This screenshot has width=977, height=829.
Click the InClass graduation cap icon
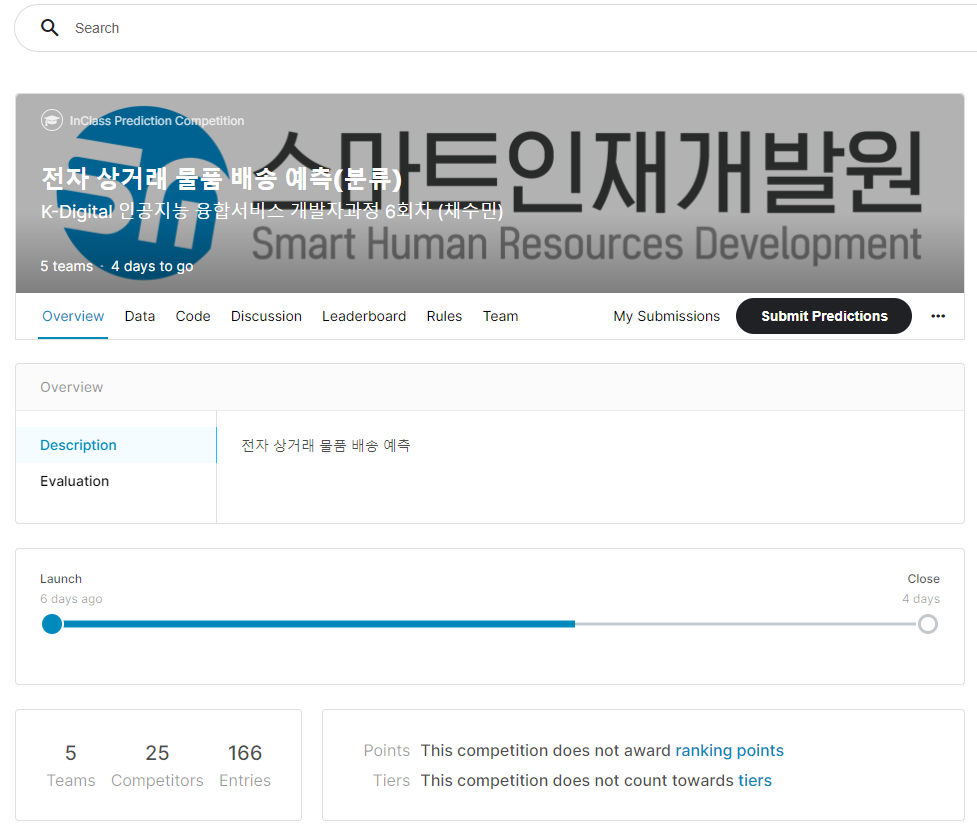[x=52, y=120]
